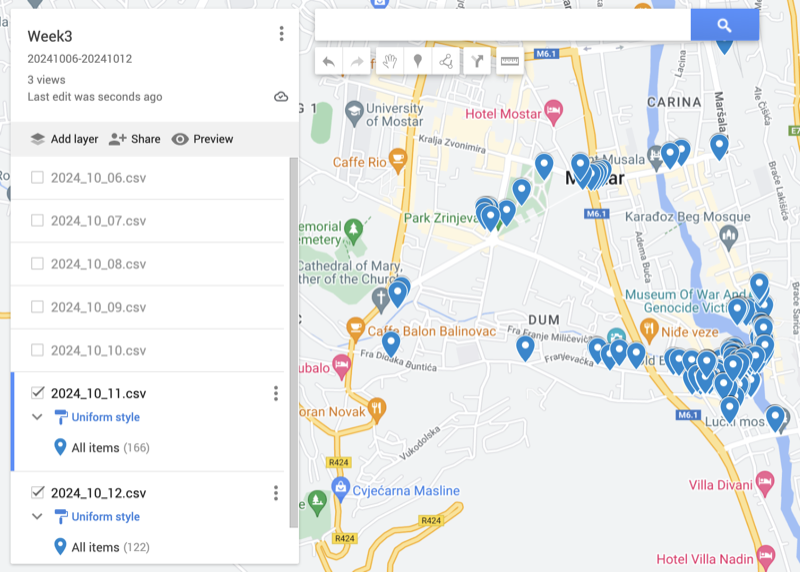The width and height of the screenshot is (800, 572).
Task: Select the measure distances ruler tool
Action: pyautogui.click(x=511, y=62)
